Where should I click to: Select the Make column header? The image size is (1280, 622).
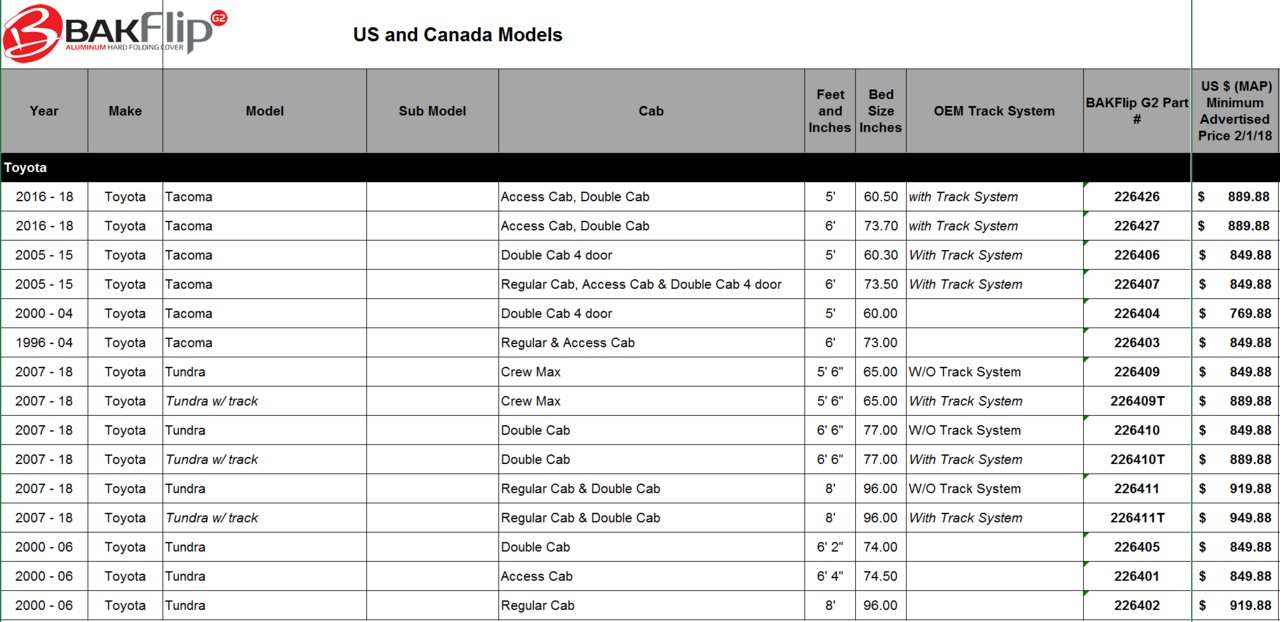pos(125,111)
